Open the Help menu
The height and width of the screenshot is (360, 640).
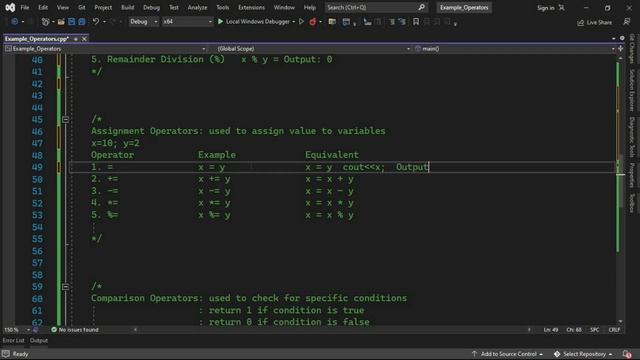click(x=310, y=7)
